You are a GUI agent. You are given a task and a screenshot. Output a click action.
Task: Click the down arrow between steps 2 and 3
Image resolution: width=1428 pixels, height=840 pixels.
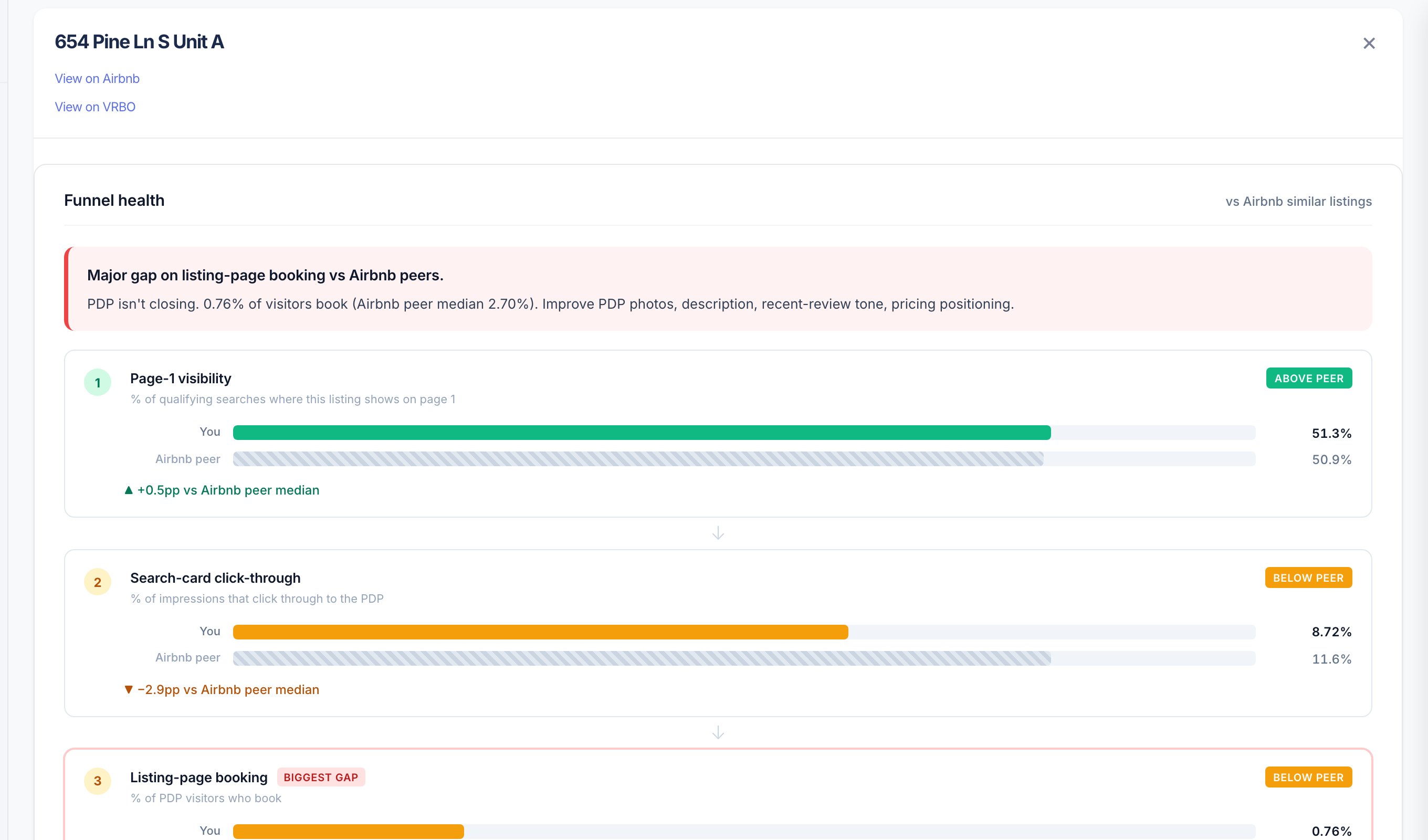[718, 733]
